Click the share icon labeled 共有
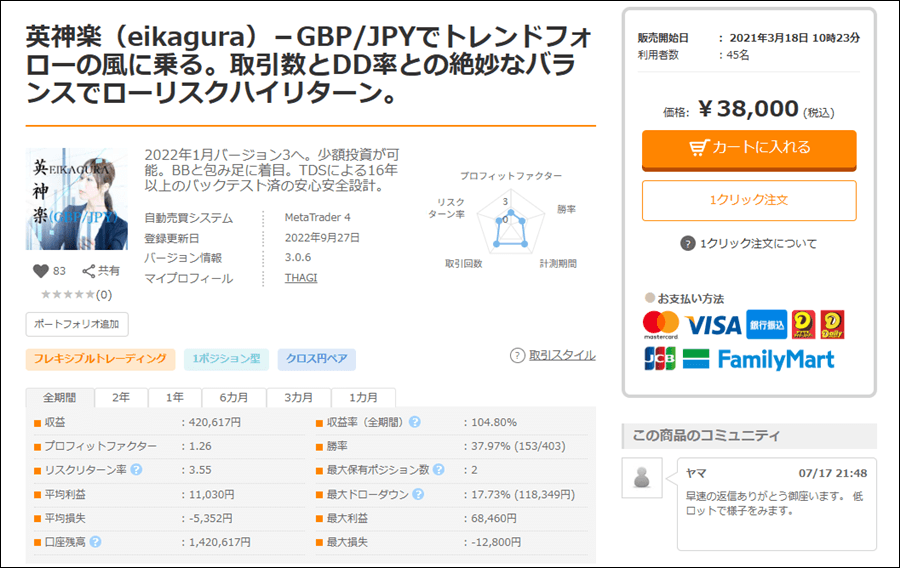900x568 pixels. click(x=89, y=271)
